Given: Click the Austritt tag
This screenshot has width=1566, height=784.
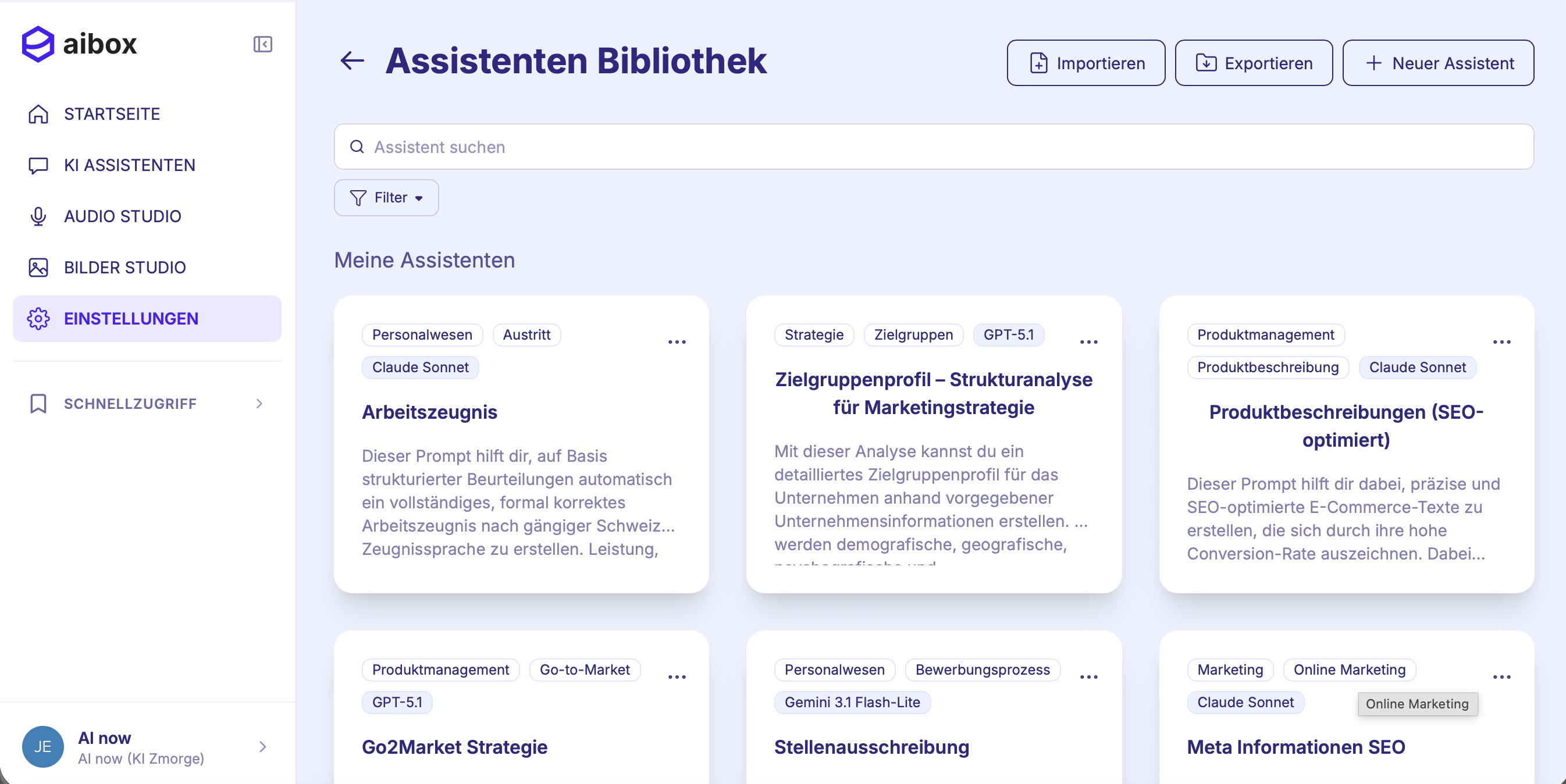Looking at the screenshot, I should click(526, 335).
